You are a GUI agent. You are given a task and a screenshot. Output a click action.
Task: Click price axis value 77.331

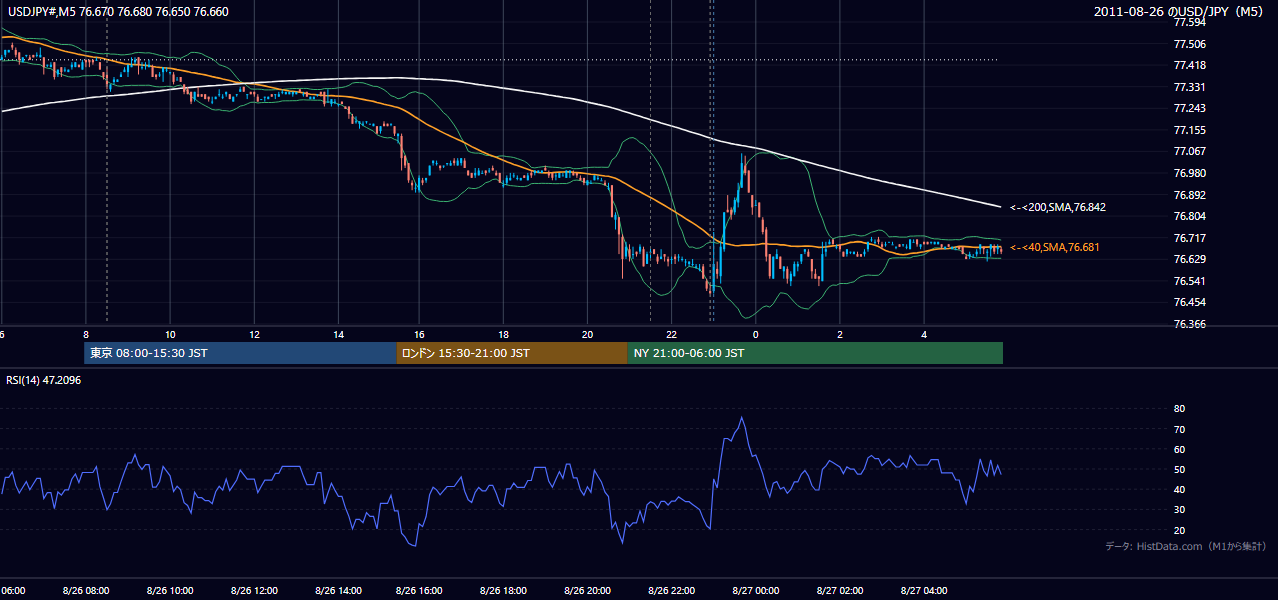click(1189, 87)
